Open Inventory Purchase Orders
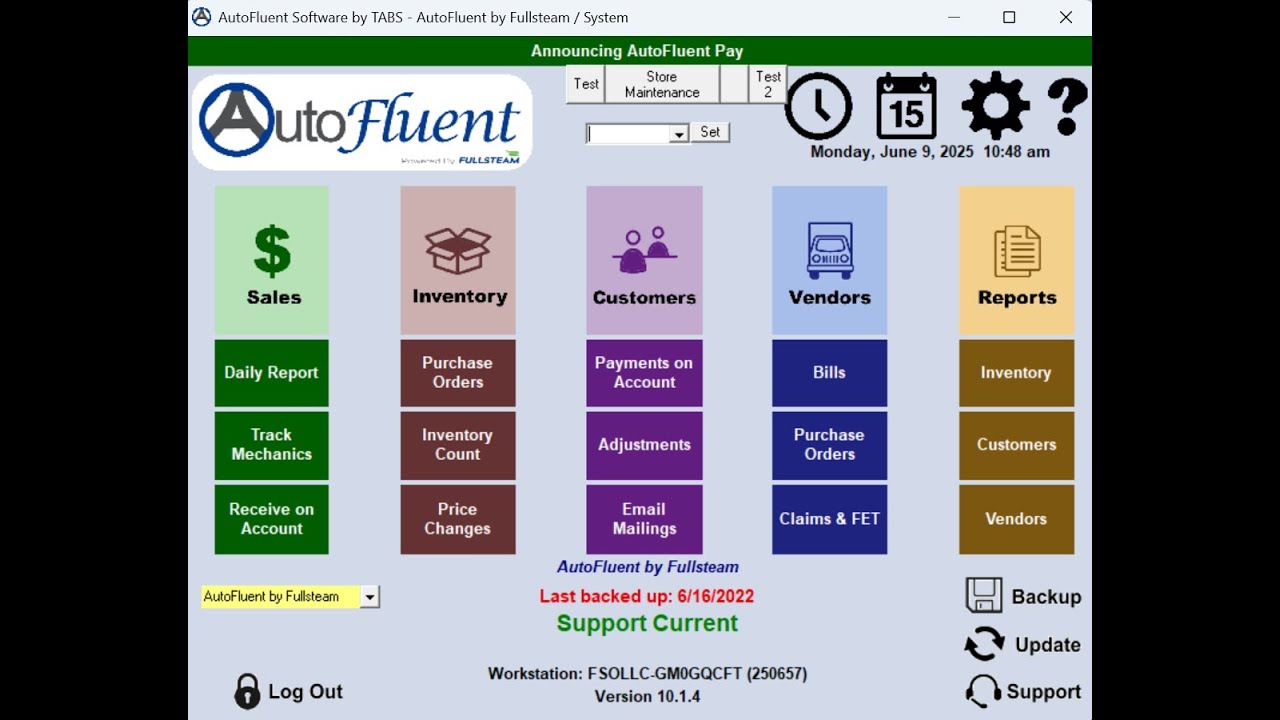Screen dimensions: 1280x720 click(x=458, y=373)
